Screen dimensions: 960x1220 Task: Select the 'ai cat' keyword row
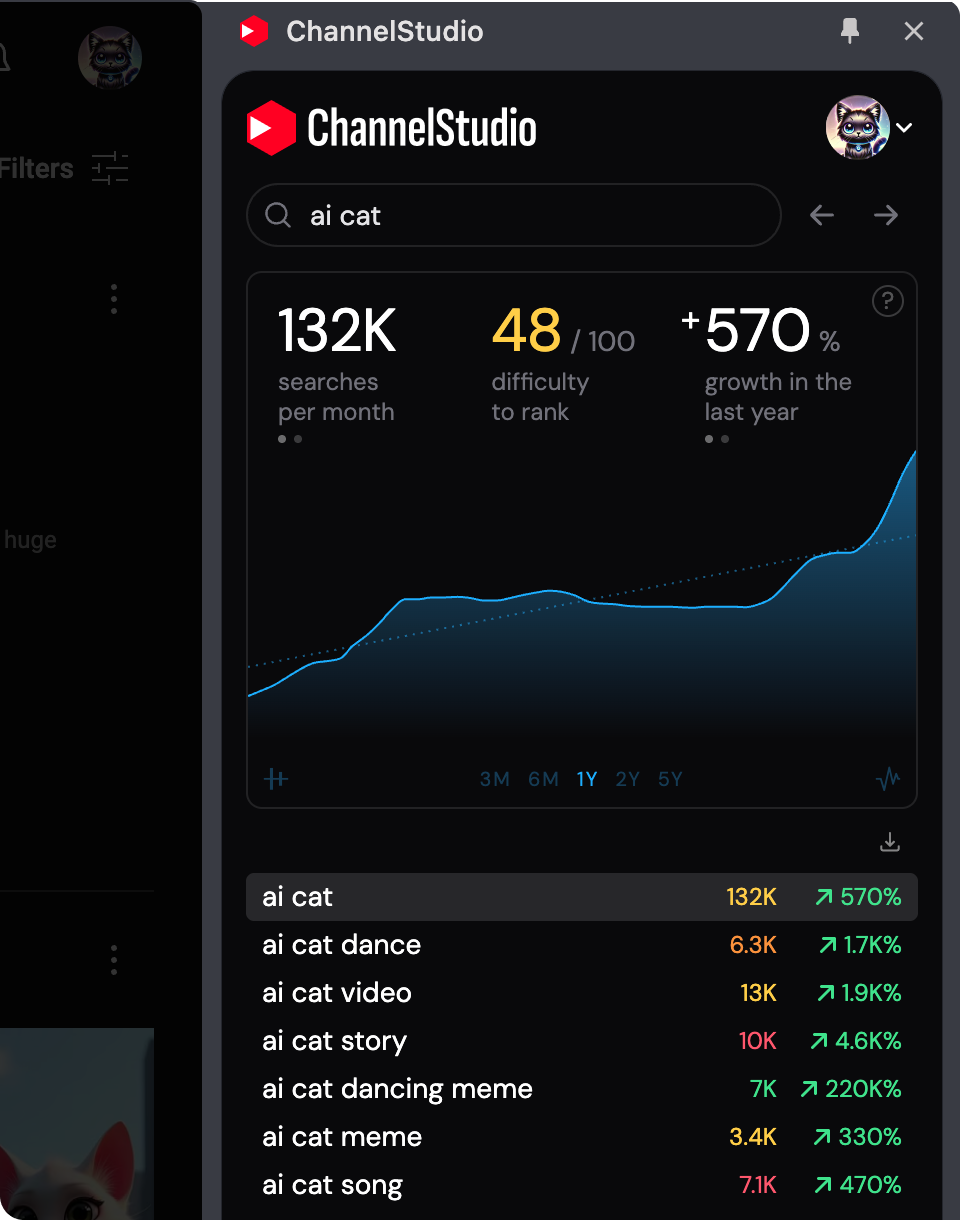(x=582, y=897)
